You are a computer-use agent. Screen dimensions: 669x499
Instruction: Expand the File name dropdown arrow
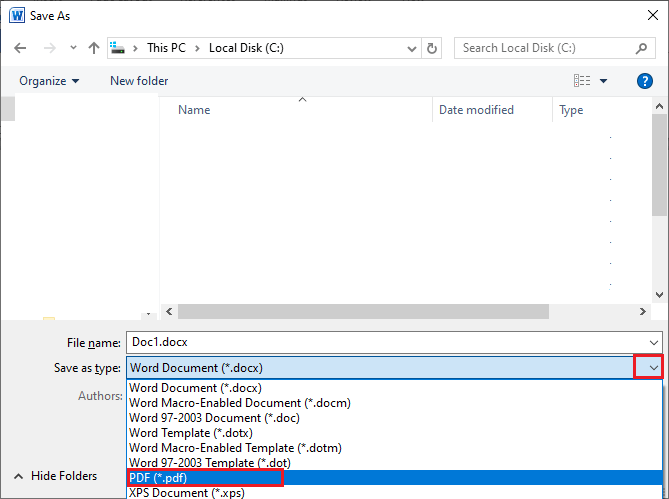654,342
